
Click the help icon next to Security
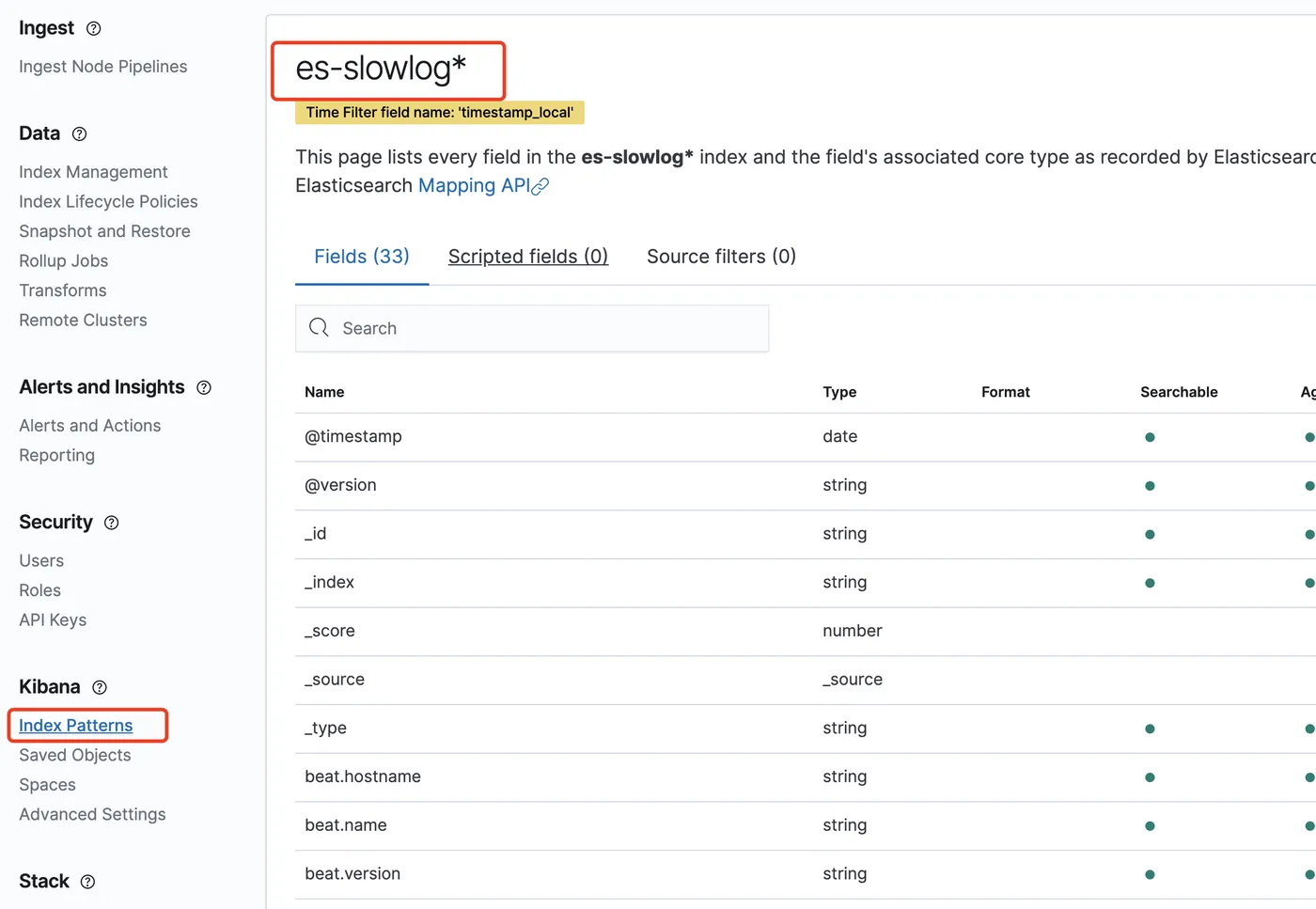pos(112,523)
